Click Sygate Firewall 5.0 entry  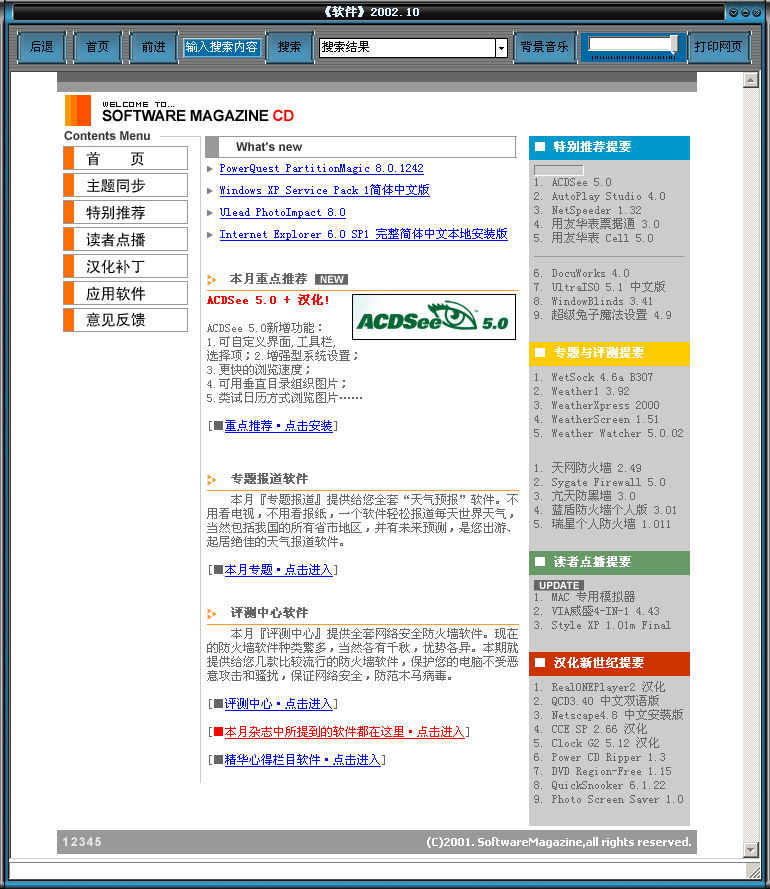608,482
